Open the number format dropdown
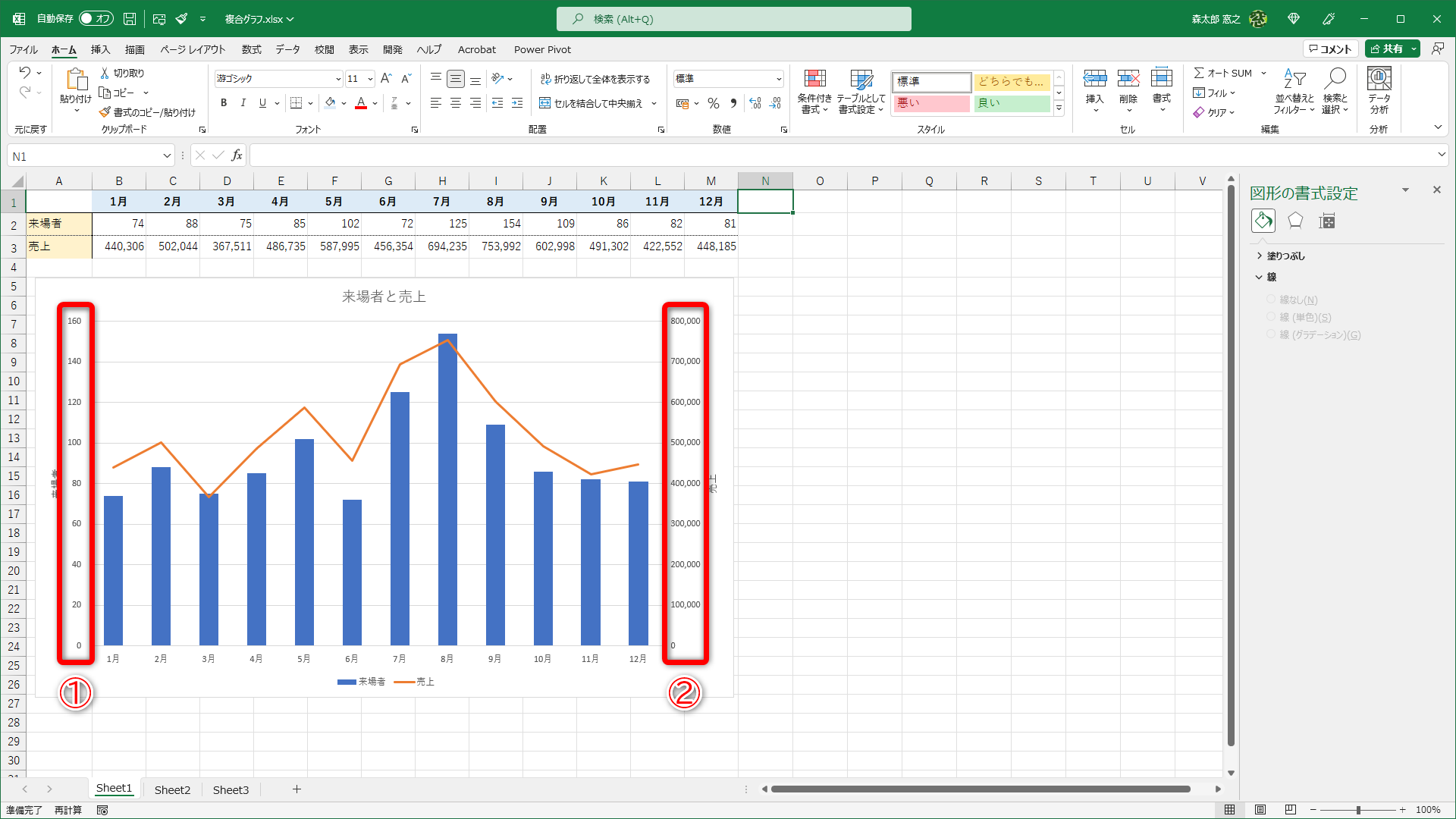 pos(779,79)
